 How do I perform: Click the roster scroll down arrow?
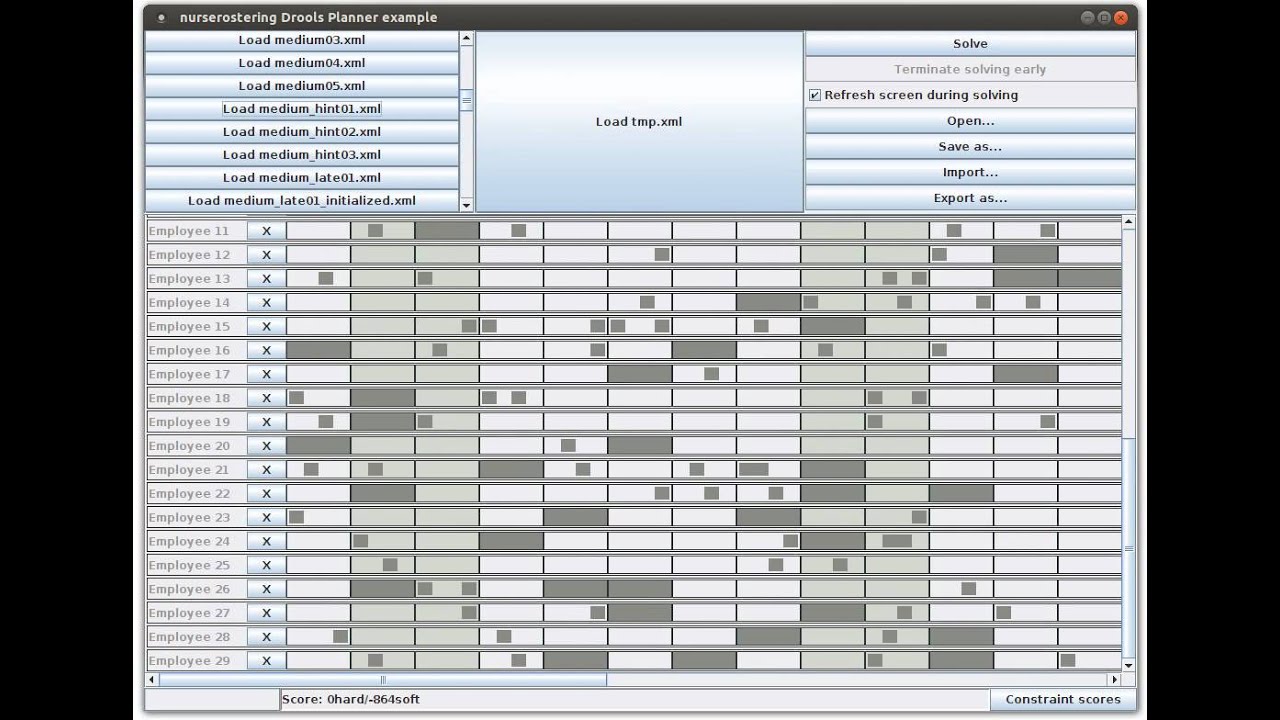click(x=1128, y=665)
